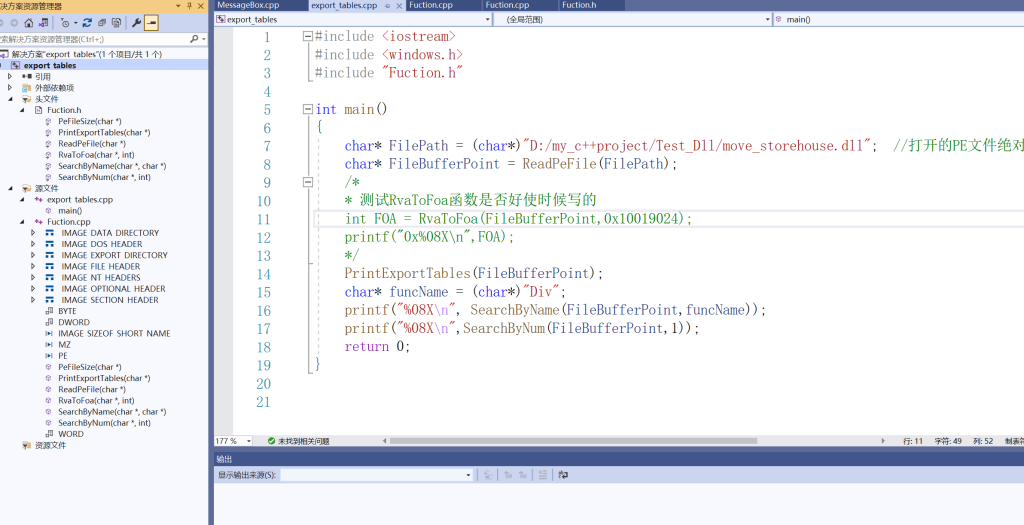Switch to the Fuction.h editor tab
The width and height of the screenshot is (1024, 525).
tap(578, 5)
